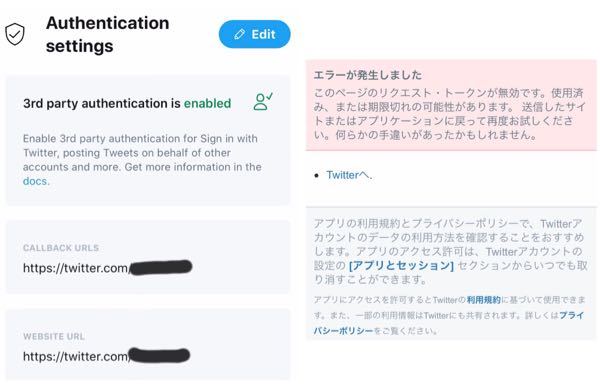Image resolution: width=600 pixels, height=384 pixels.
Task: Click the shield checkmark icon
Action: (x=15, y=34)
